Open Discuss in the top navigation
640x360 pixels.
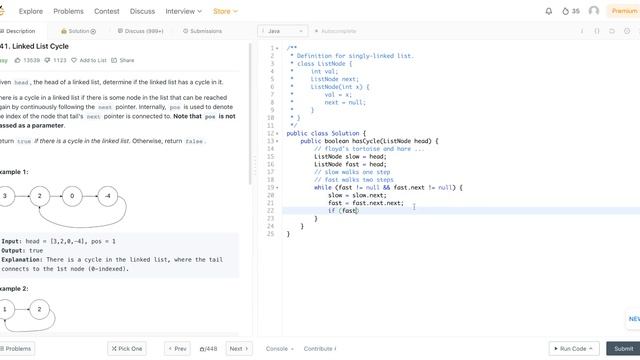click(142, 11)
